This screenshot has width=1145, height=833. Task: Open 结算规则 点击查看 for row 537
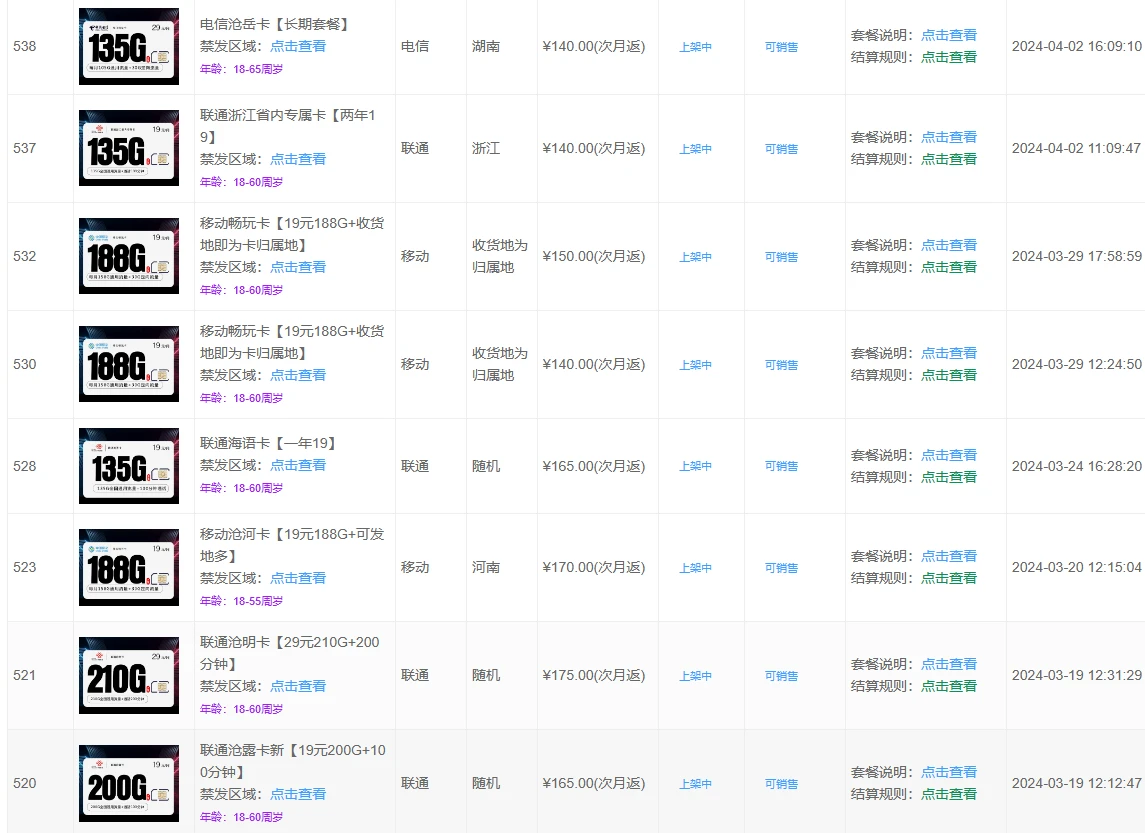coord(949,159)
